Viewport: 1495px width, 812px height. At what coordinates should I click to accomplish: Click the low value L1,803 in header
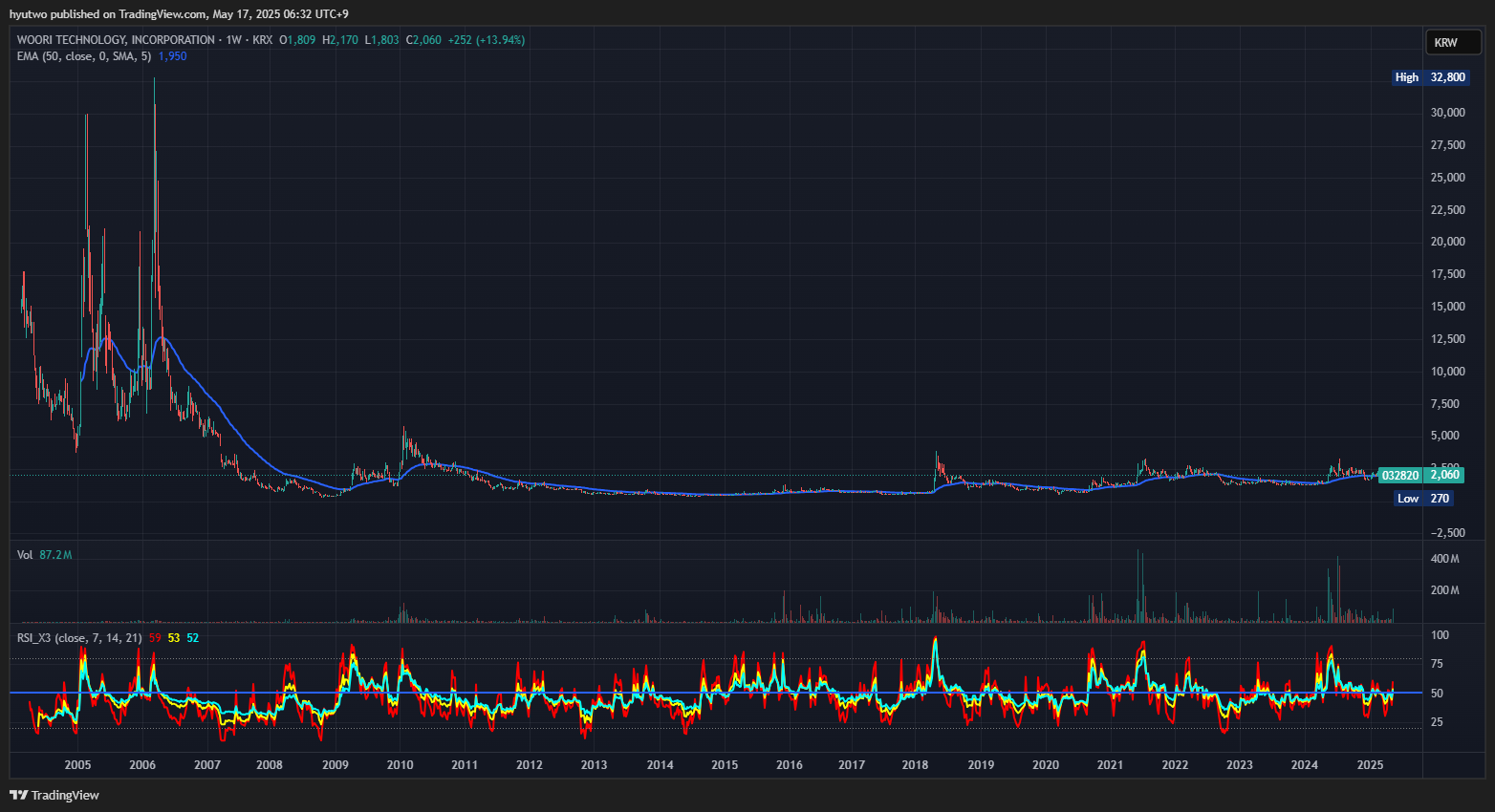382,40
